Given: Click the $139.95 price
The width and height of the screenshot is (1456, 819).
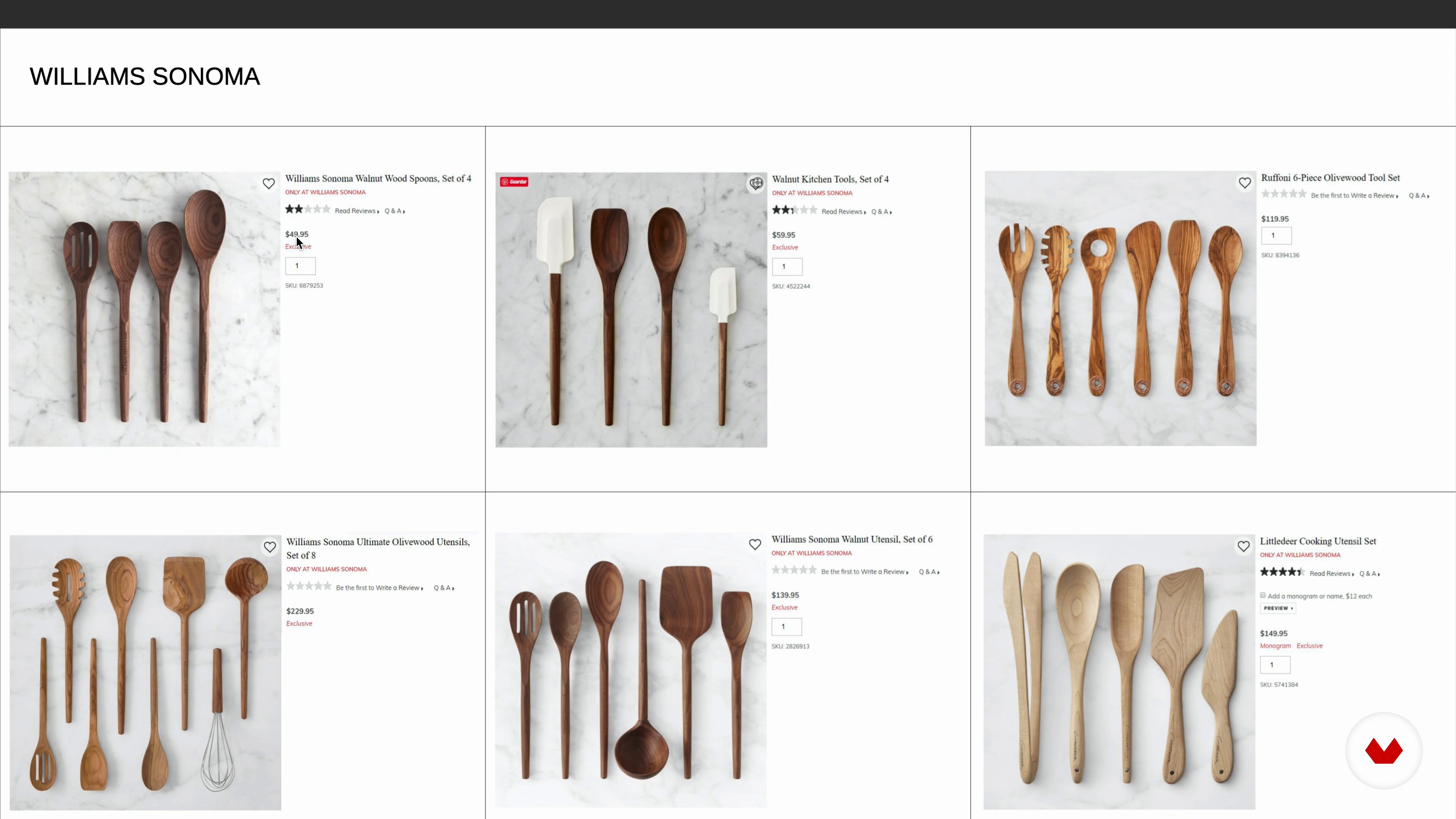Looking at the screenshot, I should 785,595.
